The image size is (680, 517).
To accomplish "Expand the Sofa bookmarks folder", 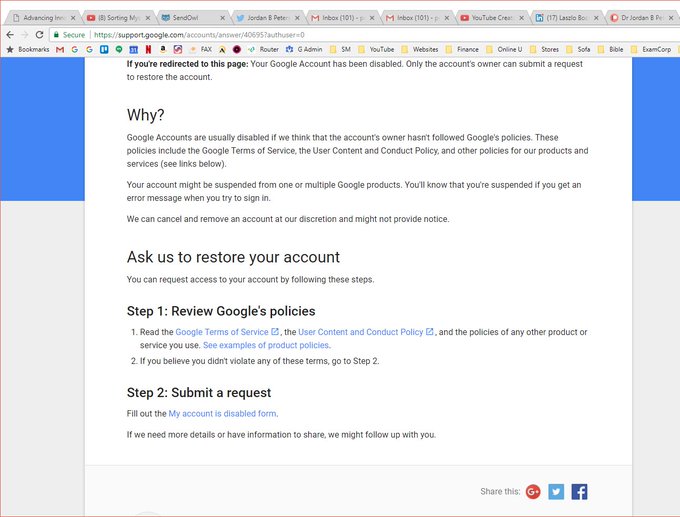I will point(579,49).
